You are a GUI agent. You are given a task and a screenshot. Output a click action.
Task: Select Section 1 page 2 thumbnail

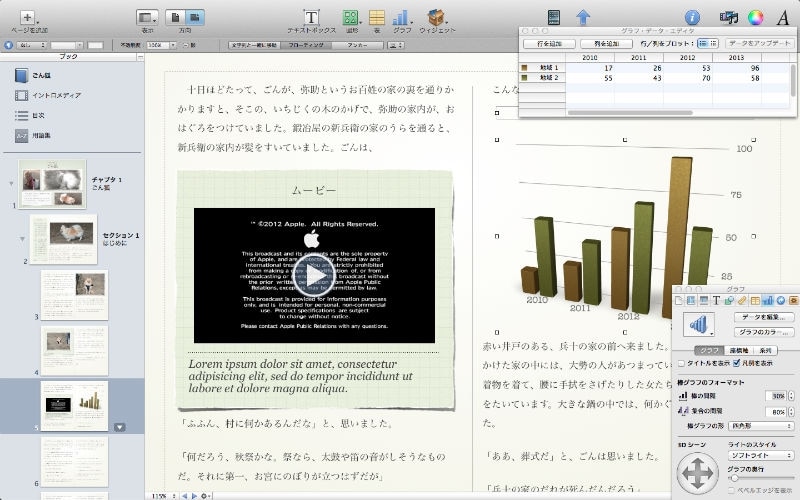tap(63, 239)
